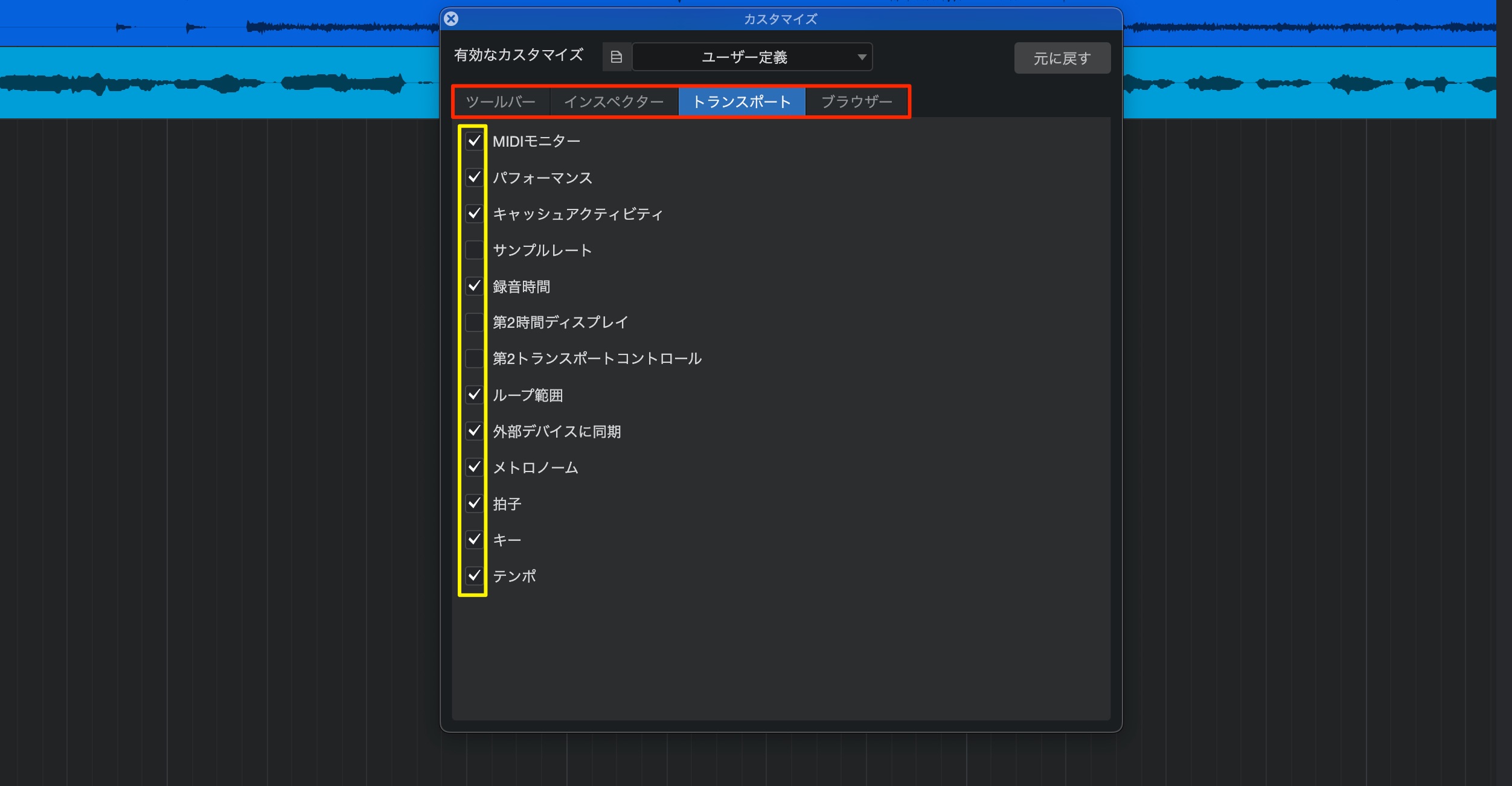Switch to the インスペクター tab

click(614, 101)
